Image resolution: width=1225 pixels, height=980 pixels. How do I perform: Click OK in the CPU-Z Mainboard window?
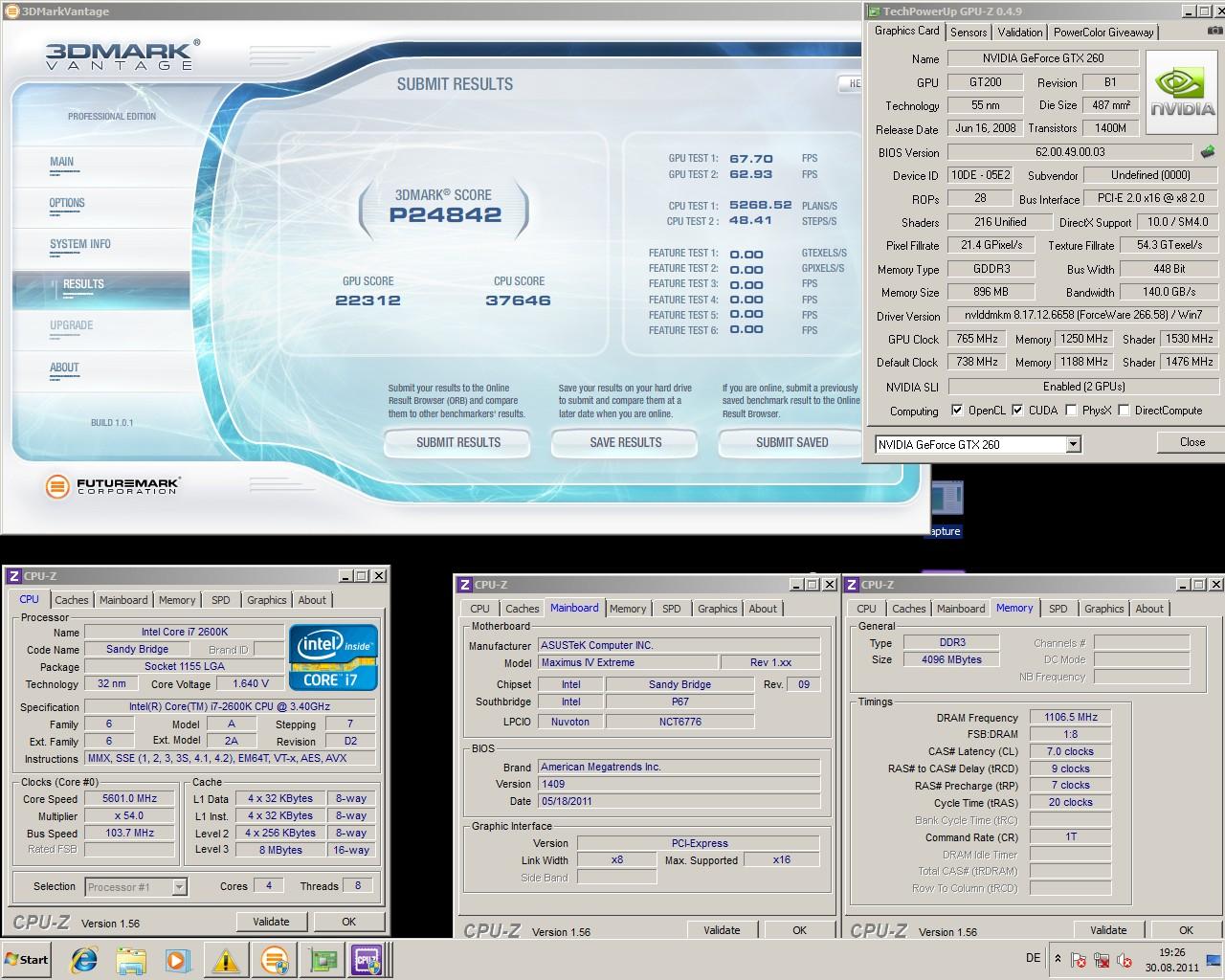tap(799, 930)
